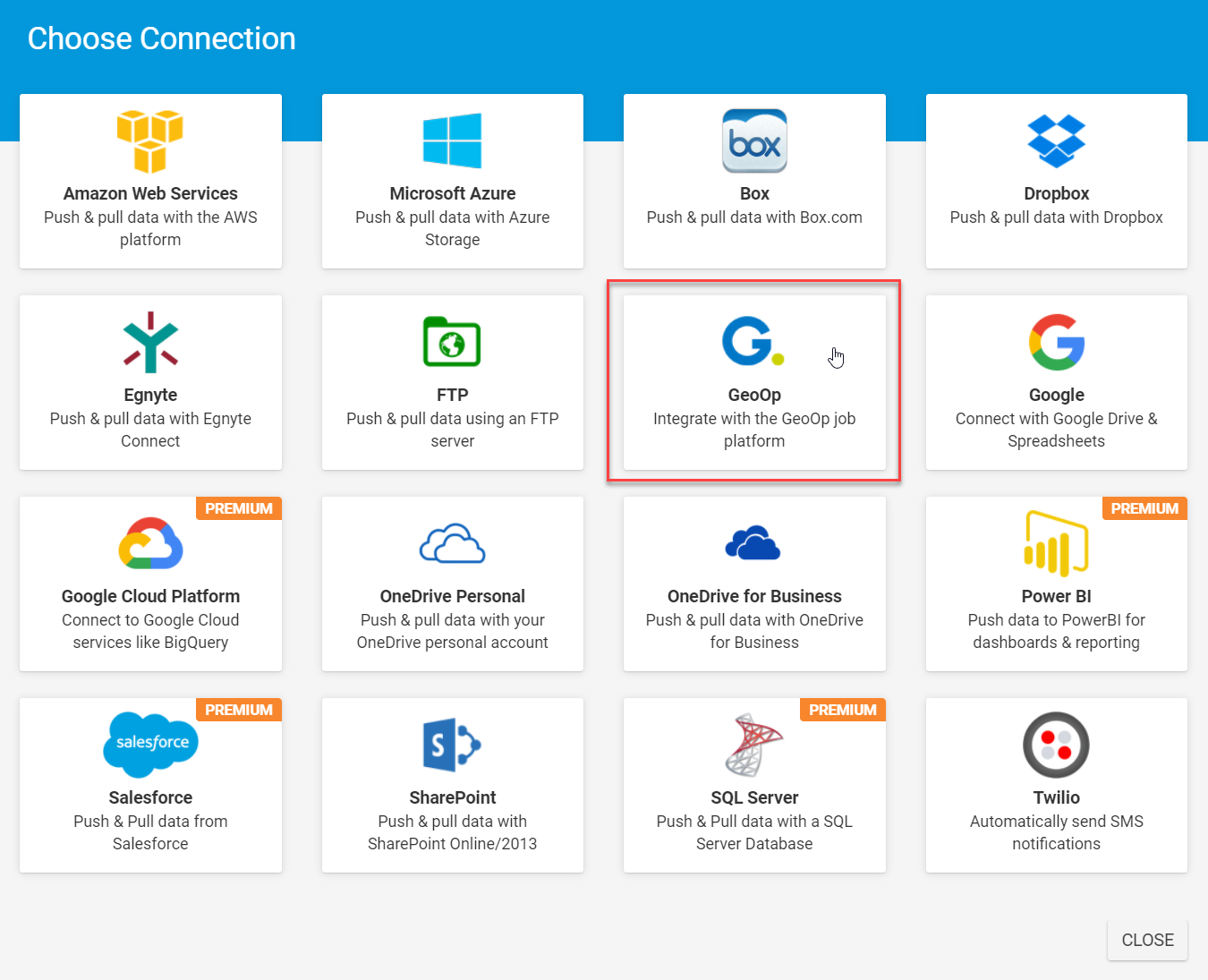The image size is (1208, 980).
Task: Click the Egnyte title text
Action: pos(150,395)
